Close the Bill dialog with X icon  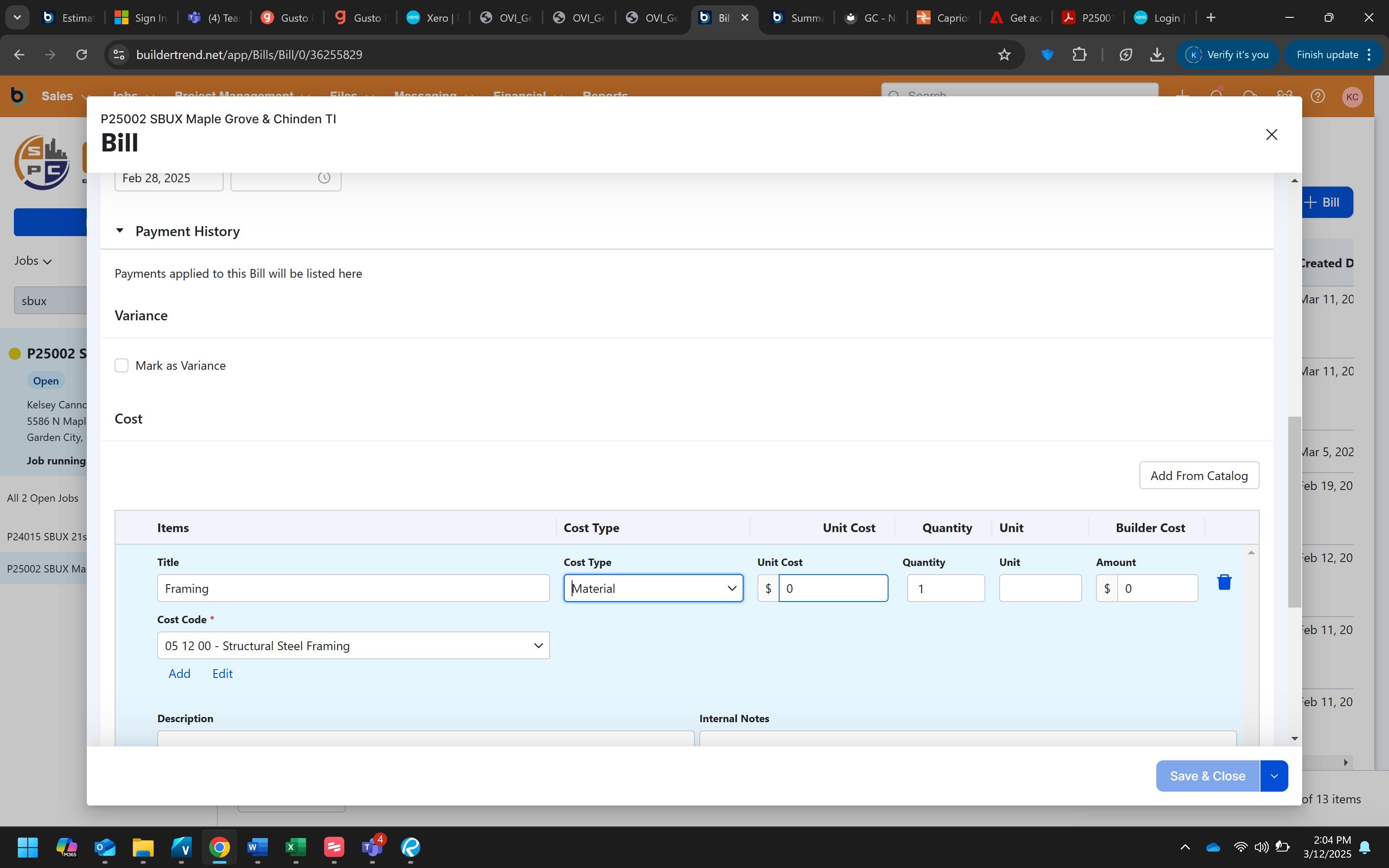click(x=1271, y=135)
